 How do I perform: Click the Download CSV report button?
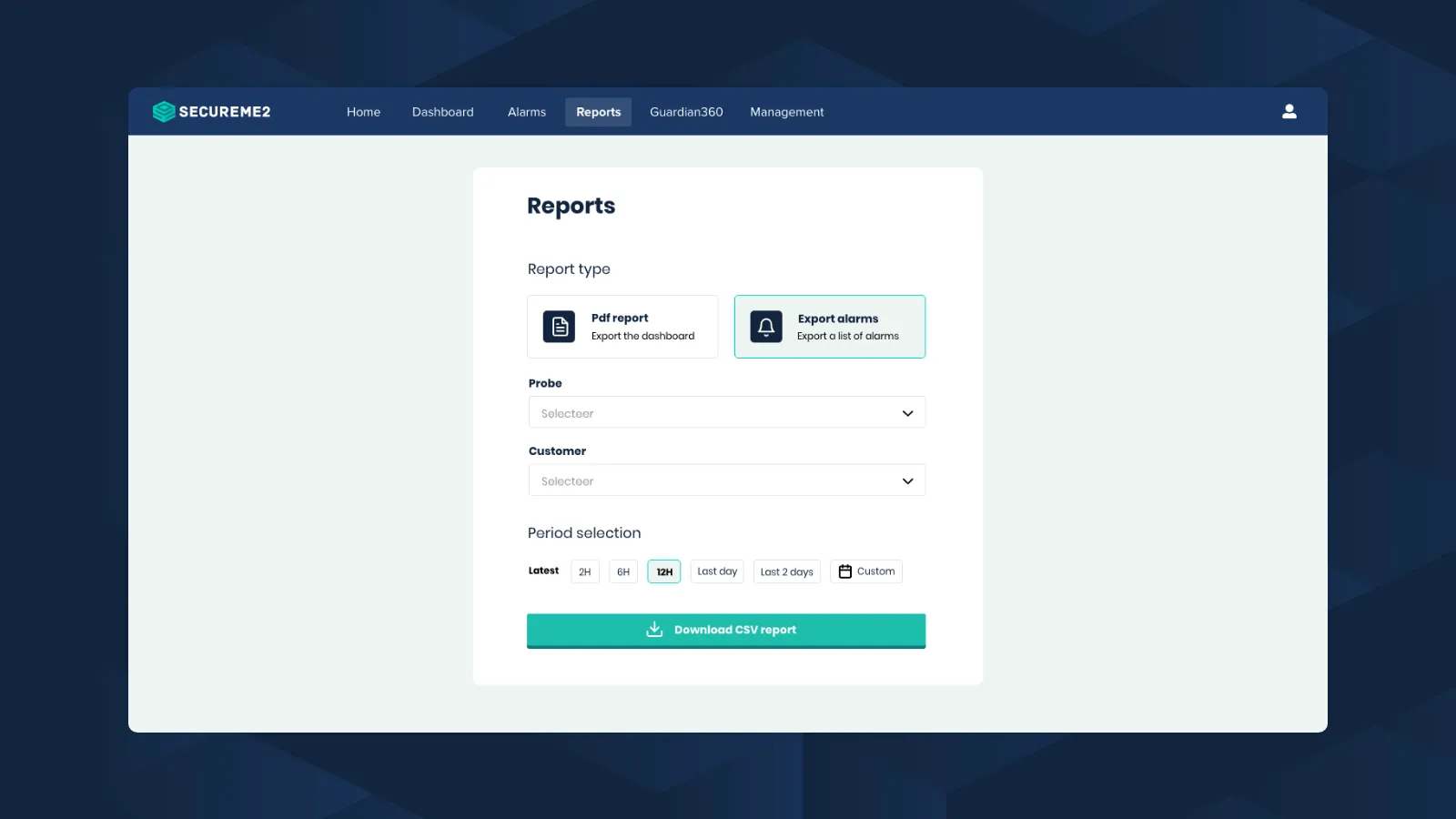[x=726, y=631]
